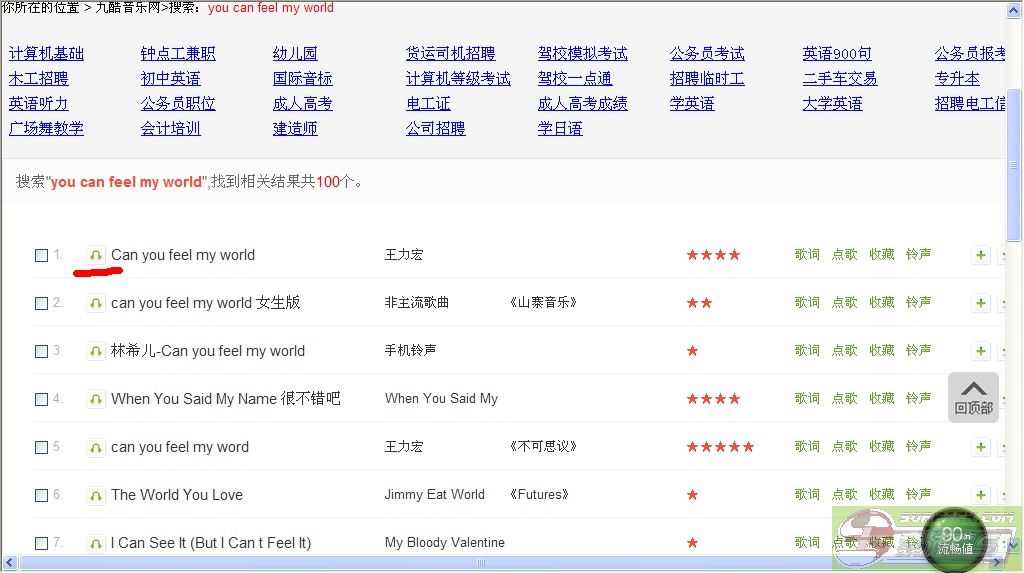This screenshot has width=1024, height=573.
Task: Click headphone icon for can you feel my word
Action: point(96,447)
